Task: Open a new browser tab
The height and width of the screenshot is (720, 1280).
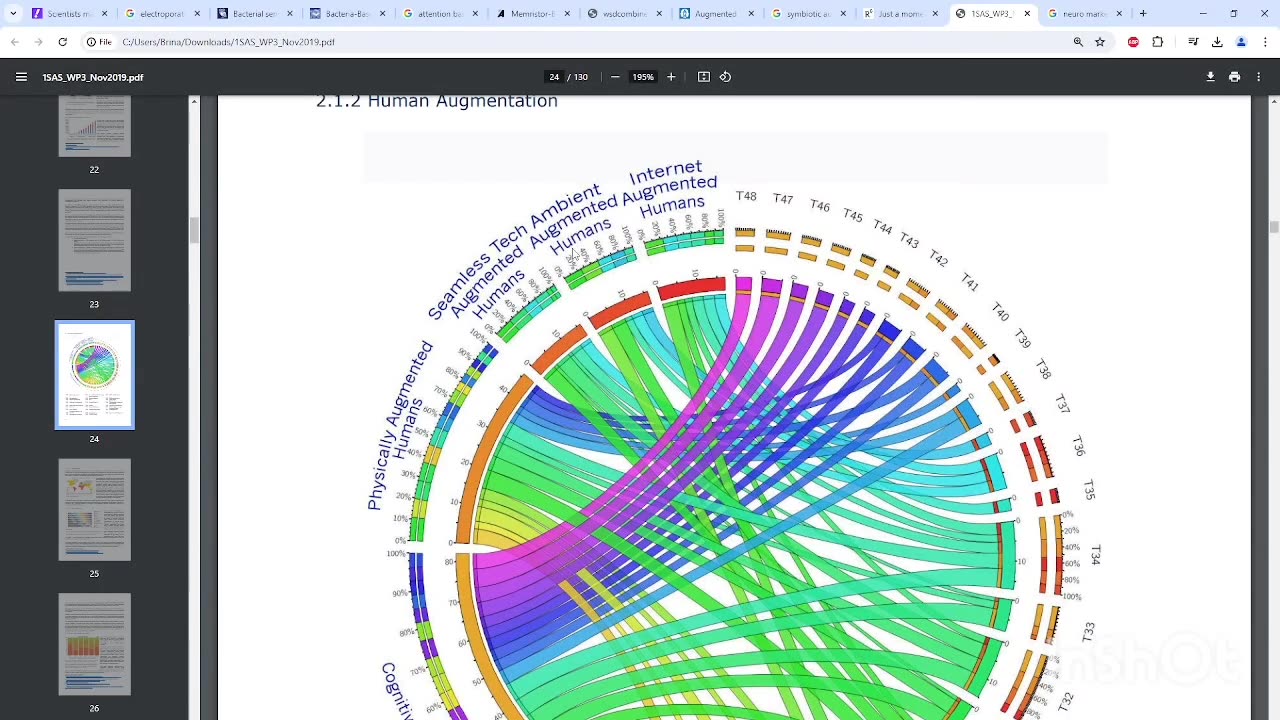Action: point(1143,14)
